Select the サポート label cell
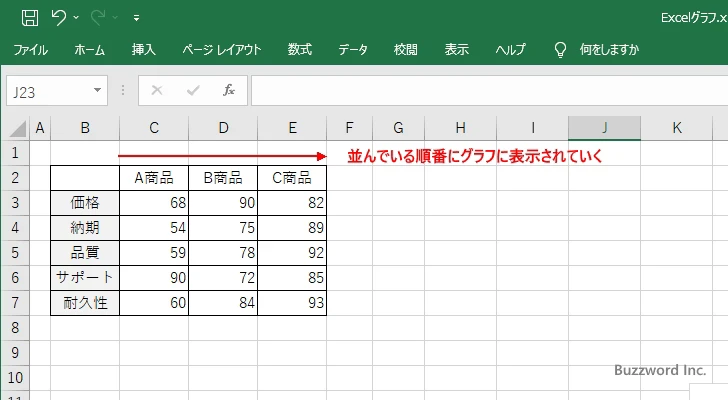The width and height of the screenshot is (728, 400). pos(85,278)
